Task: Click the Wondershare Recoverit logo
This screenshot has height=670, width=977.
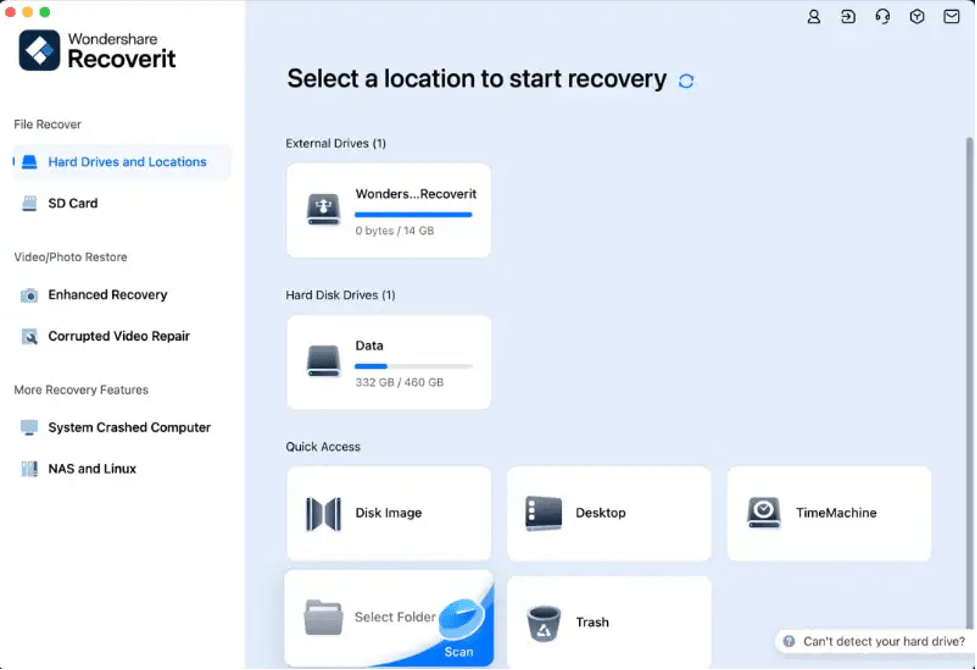Action: (x=98, y=50)
